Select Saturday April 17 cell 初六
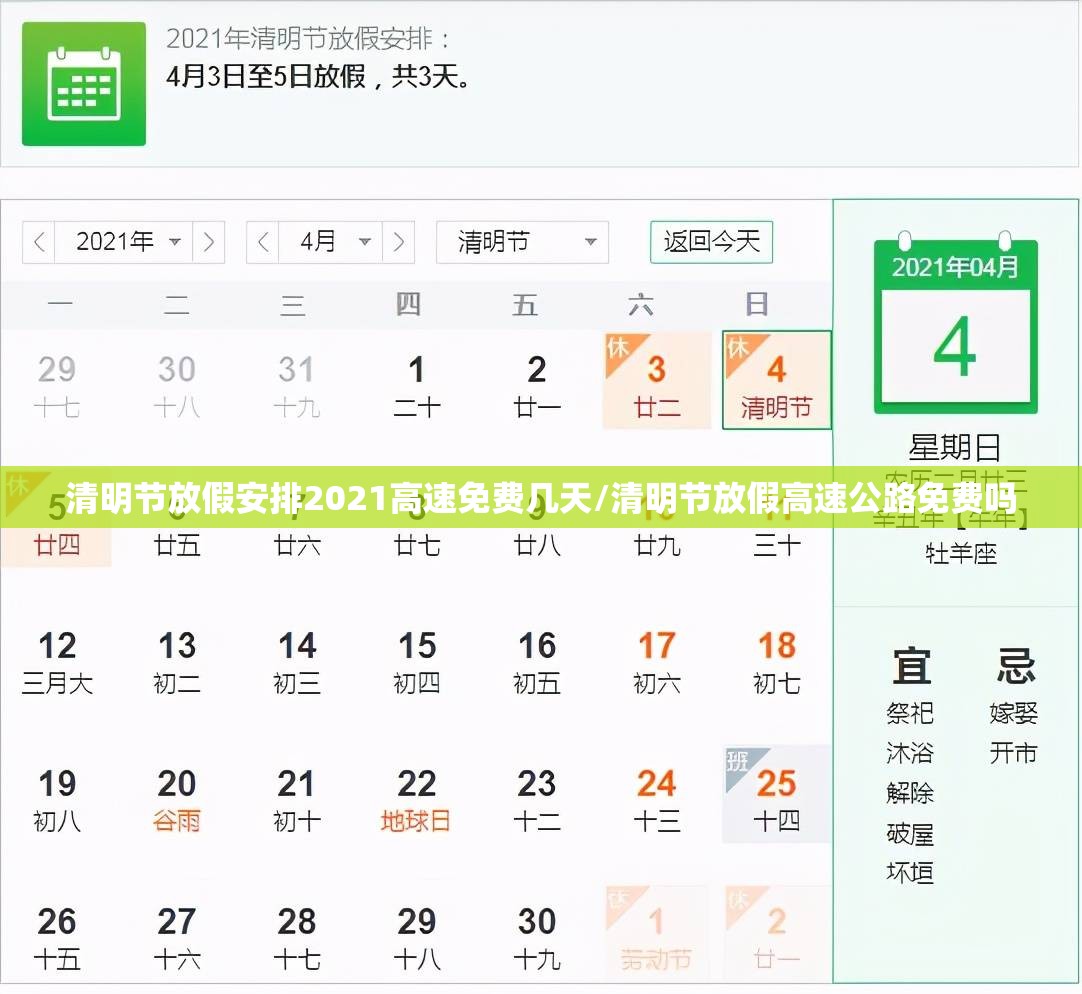The width and height of the screenshot is (1082, 994). (657, 662)
